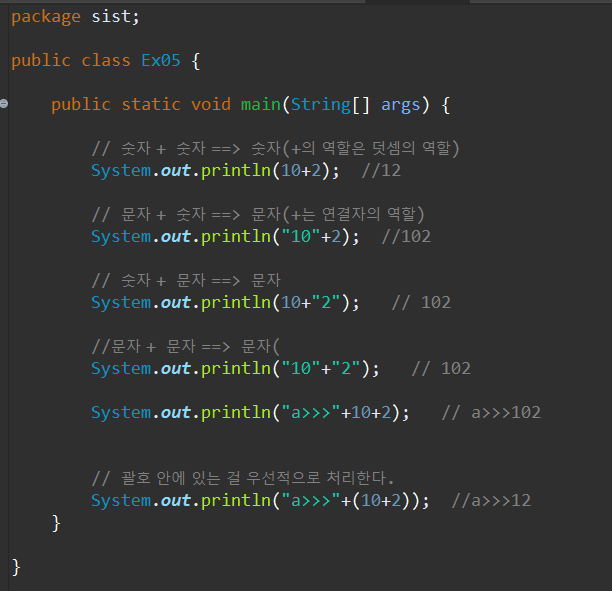This screenshot has width=612, height=591.
Task: Click the comment '// 문자 + 숫자 ==> 문자(+는 연결자의 역할)'
Action: [x=258, y=215]
